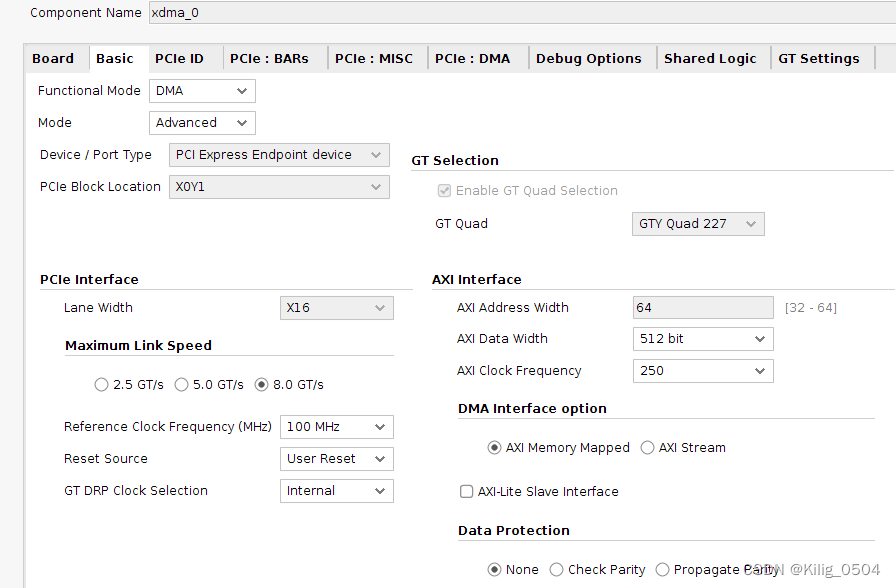Viewport: 896px width, 588px height.
Task: Select the Debug Options tab
Action: tap(590, 58)
